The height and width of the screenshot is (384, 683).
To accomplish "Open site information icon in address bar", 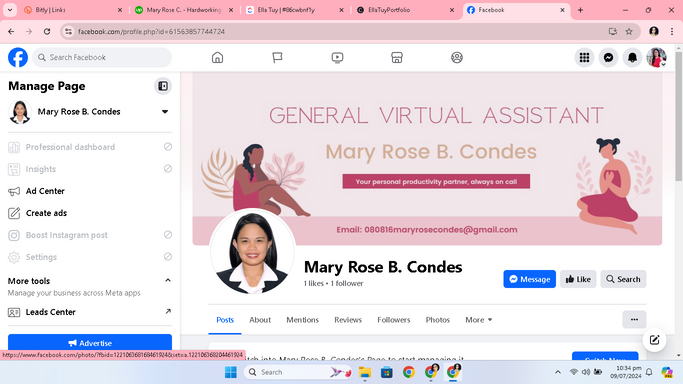I will [x=68, y=31].
